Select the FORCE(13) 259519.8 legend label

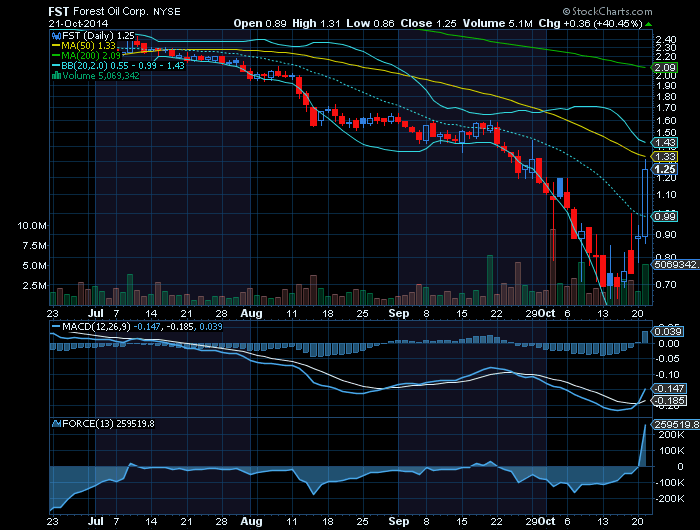point(108,423)
